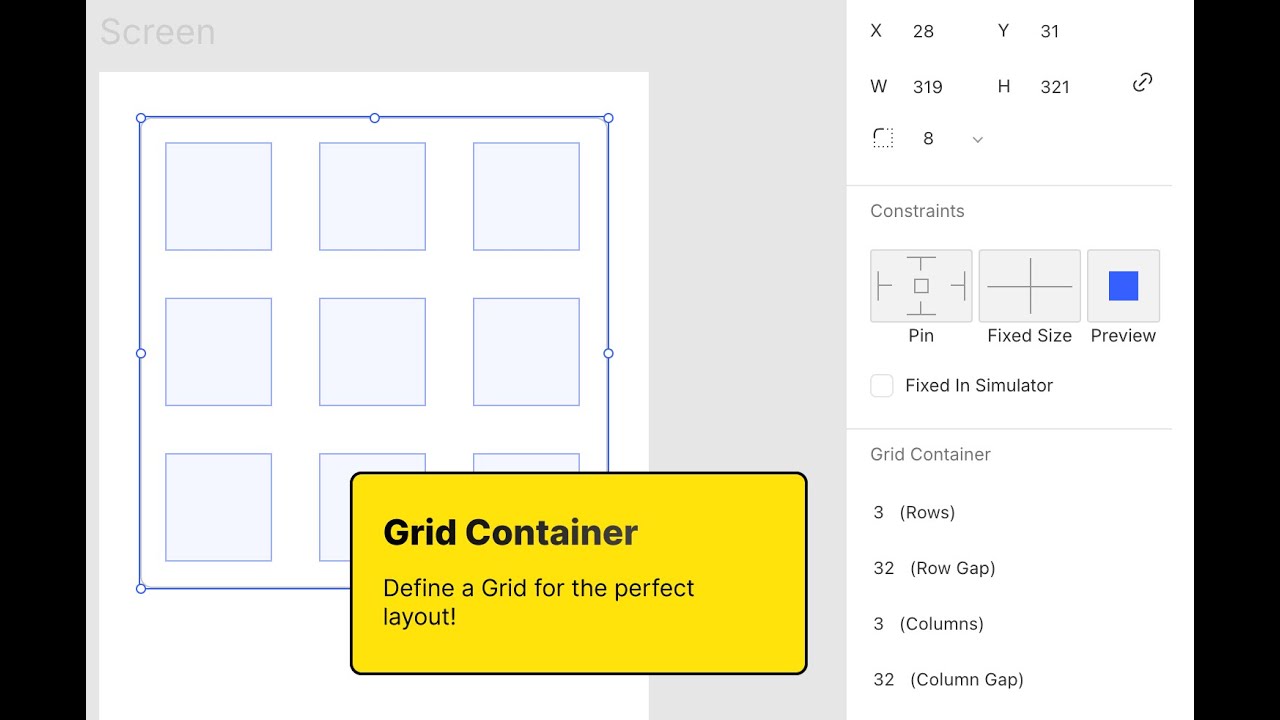Click the Fixed Size label
Image resolution: width=1280 pixels, height=720 pixels.
click(1029, 335)
